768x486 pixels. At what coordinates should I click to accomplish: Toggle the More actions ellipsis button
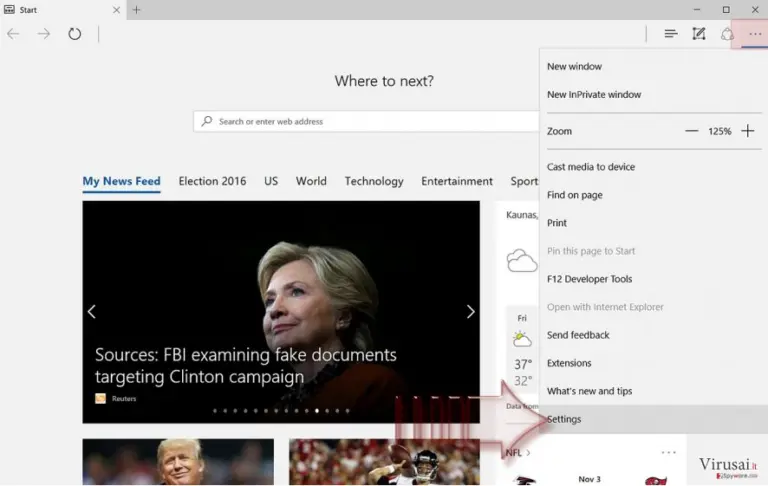pos(755,34)
